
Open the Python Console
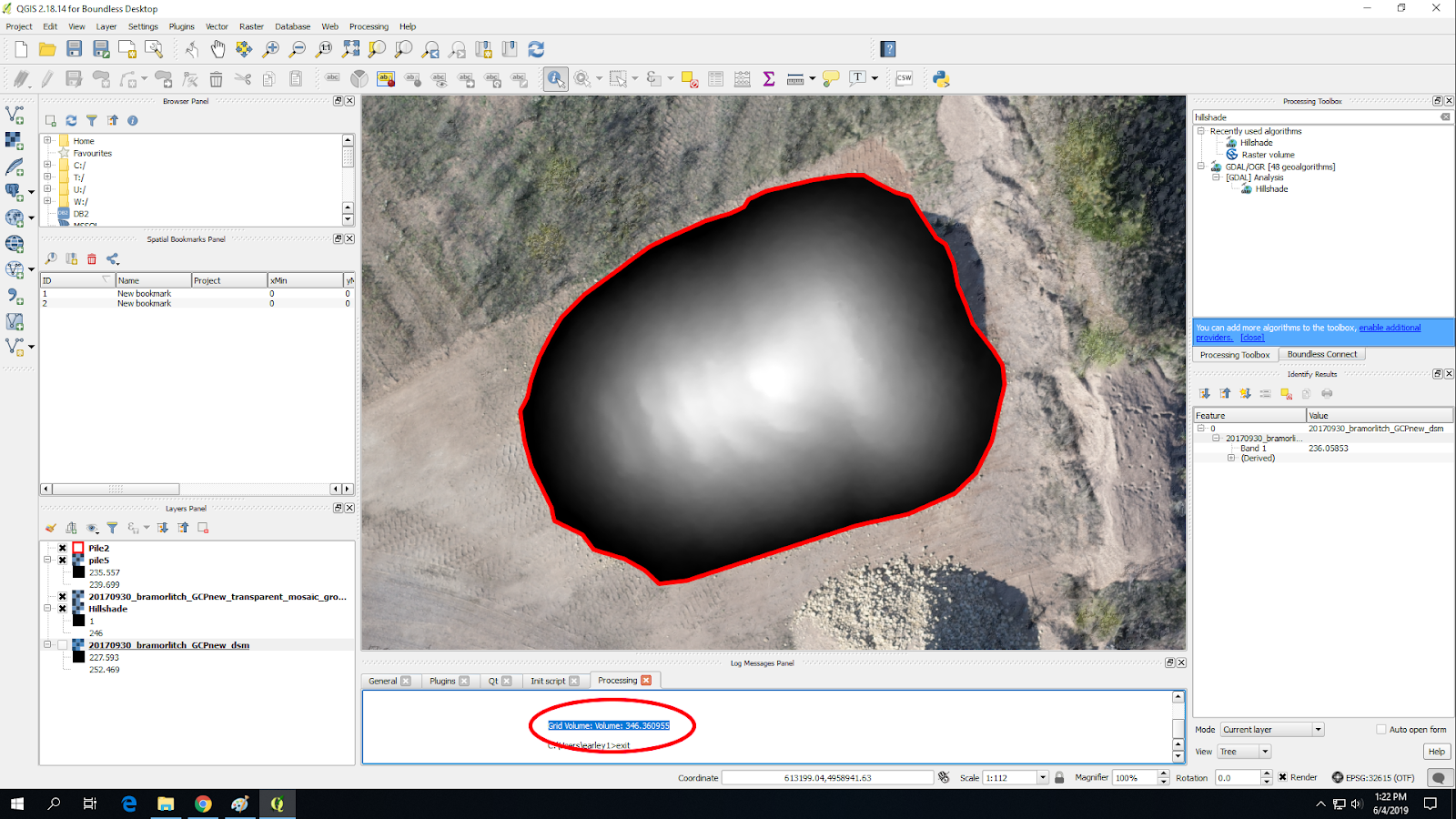coord(941,79)
